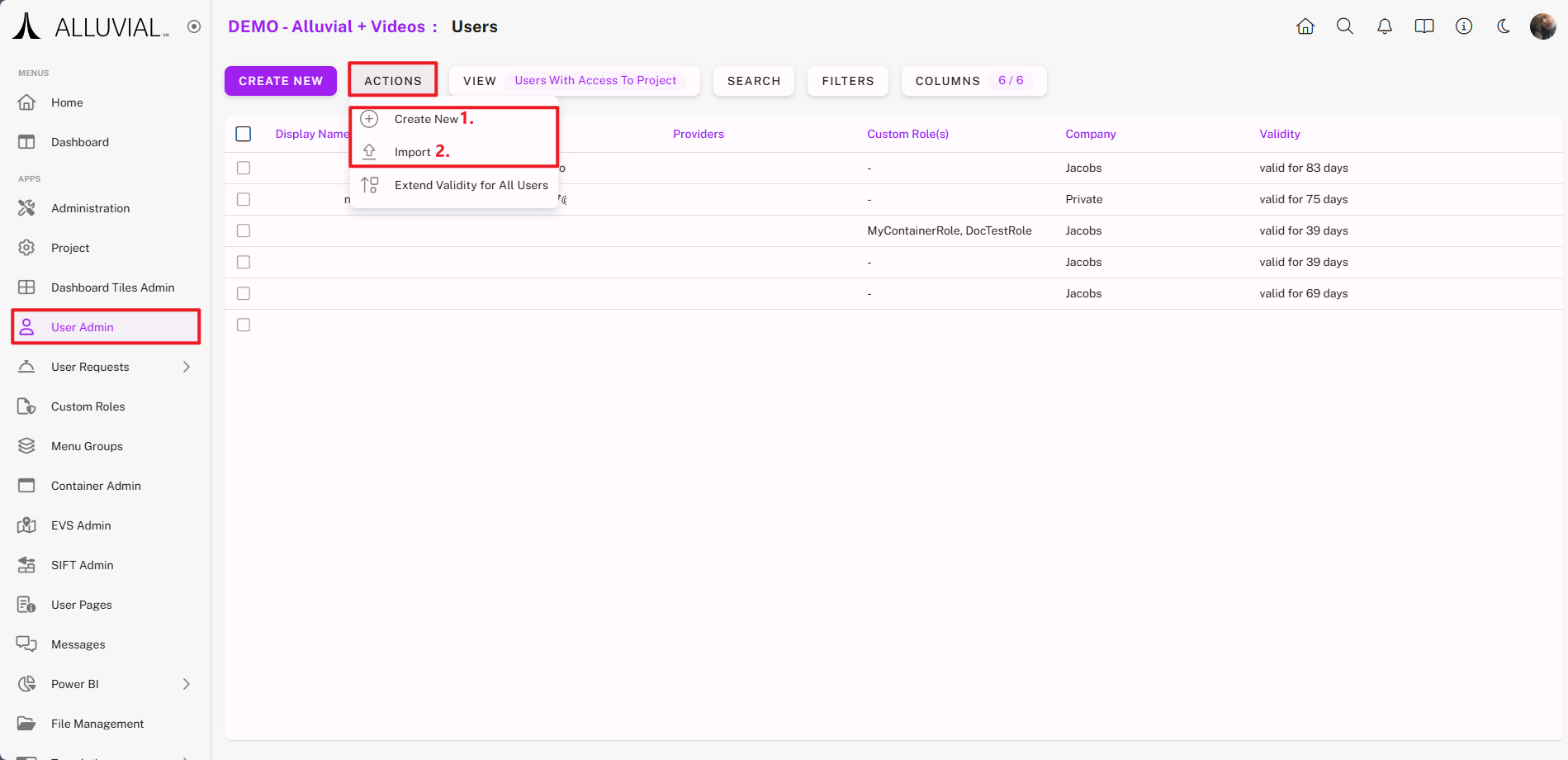Image resolution: width=1568 pixels, height=760 pixels.
Task: Tick the checkbox for the Private company row
Action: (244, 199)
